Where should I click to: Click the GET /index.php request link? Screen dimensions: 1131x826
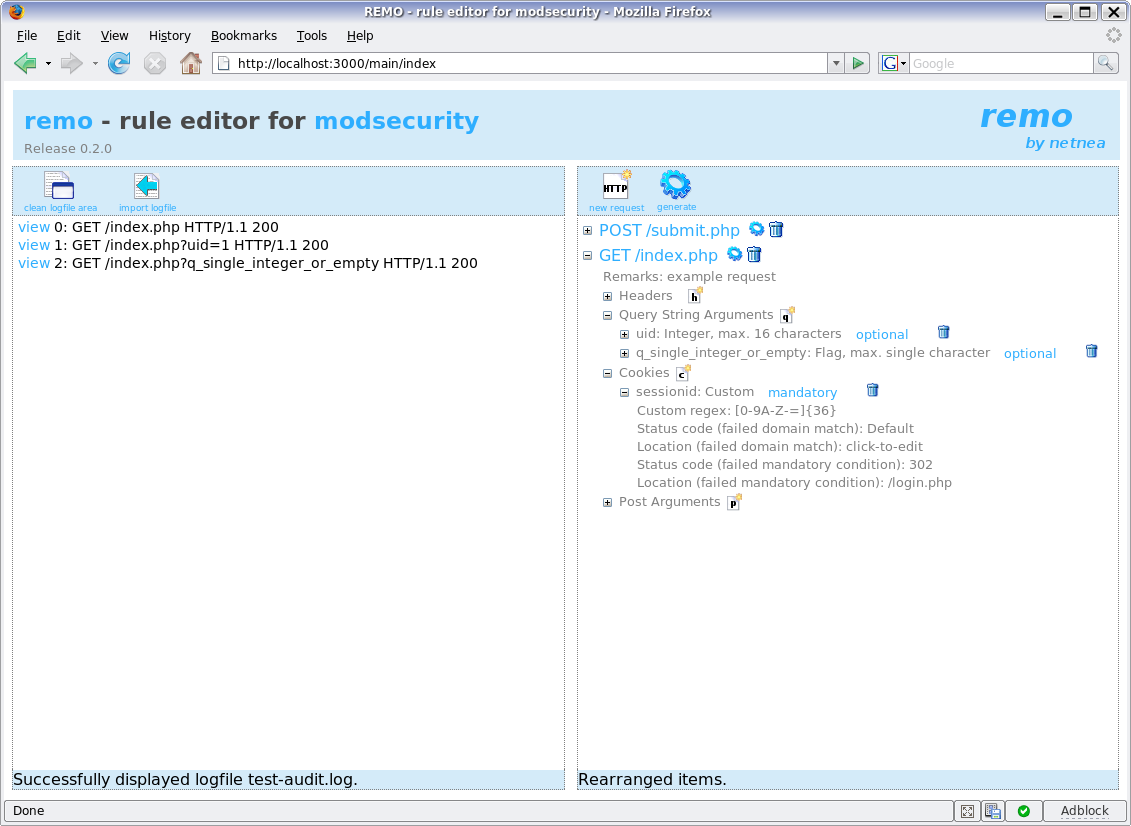point(659,255)
